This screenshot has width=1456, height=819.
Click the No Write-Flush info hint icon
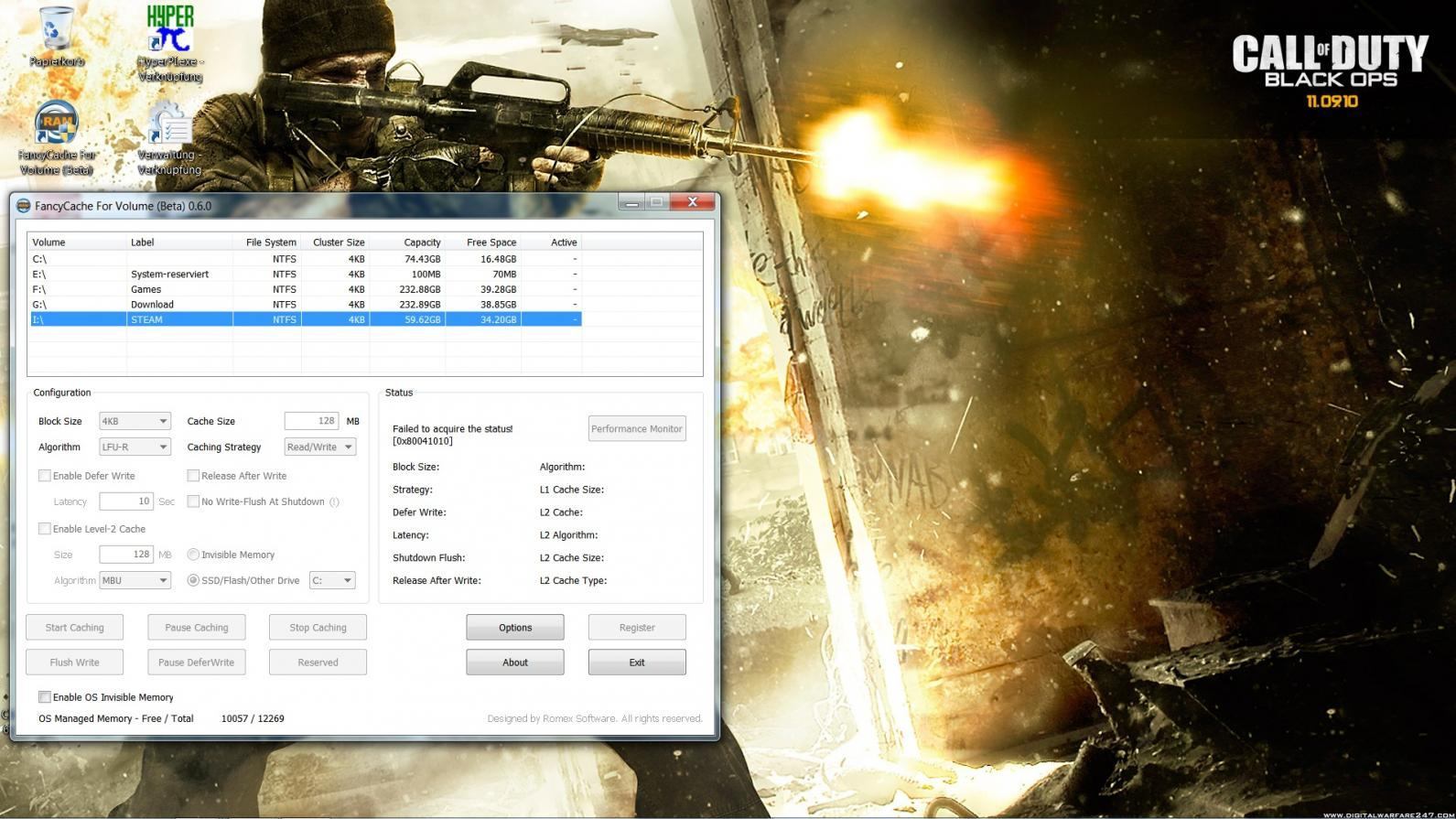pos(334,501)
